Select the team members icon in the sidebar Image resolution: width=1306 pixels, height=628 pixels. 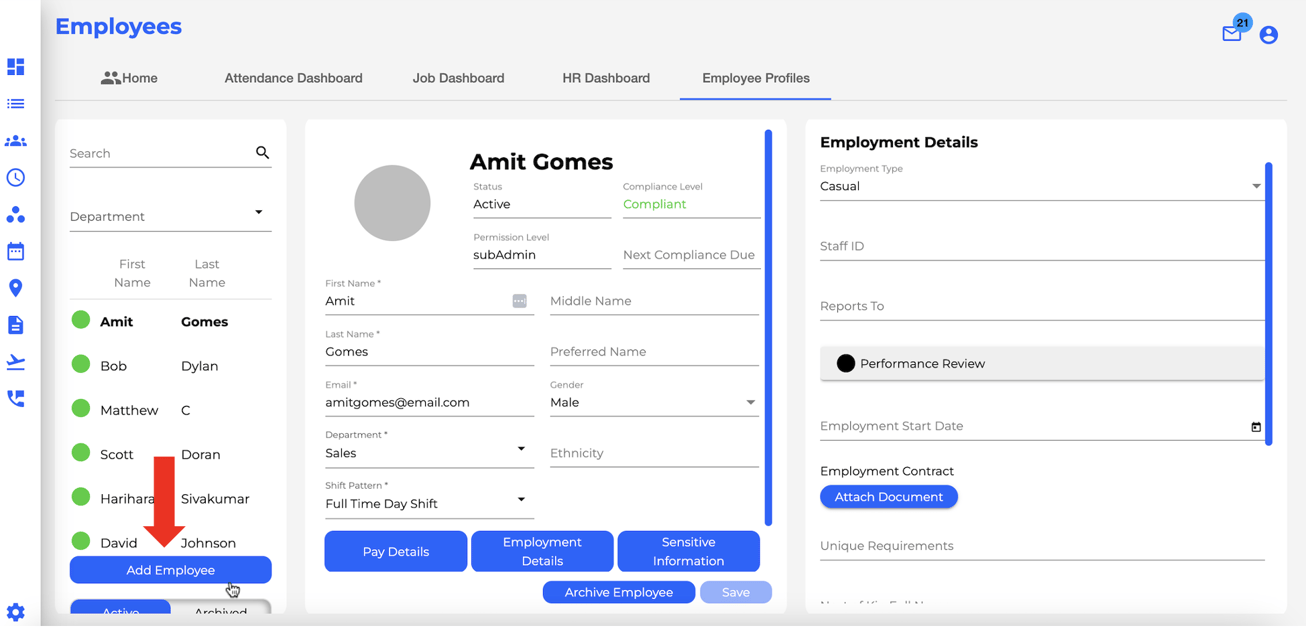[15, 140]
